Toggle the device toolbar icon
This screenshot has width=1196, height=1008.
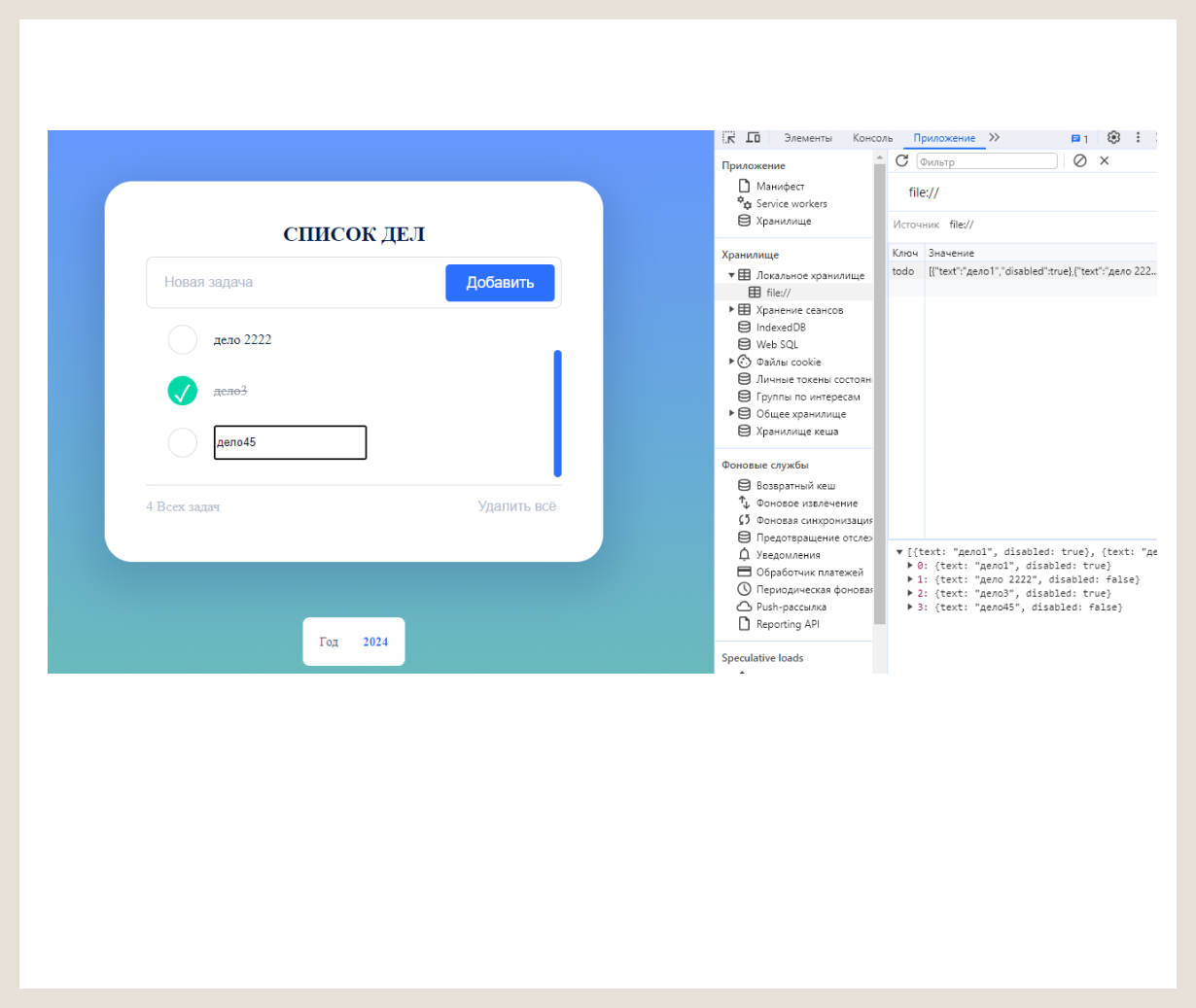(753, 138)
